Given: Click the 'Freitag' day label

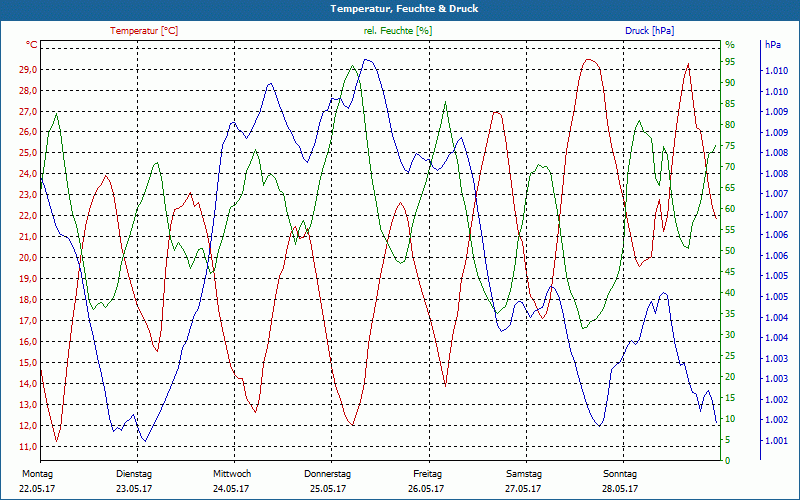Looking at the screenshot, I should (x=428, y=474).
